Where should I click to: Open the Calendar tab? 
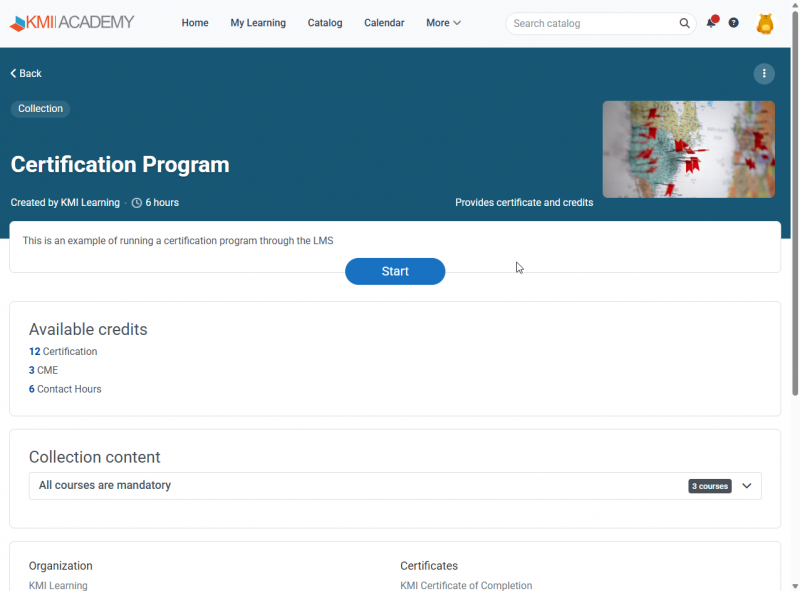pos(384,22)
